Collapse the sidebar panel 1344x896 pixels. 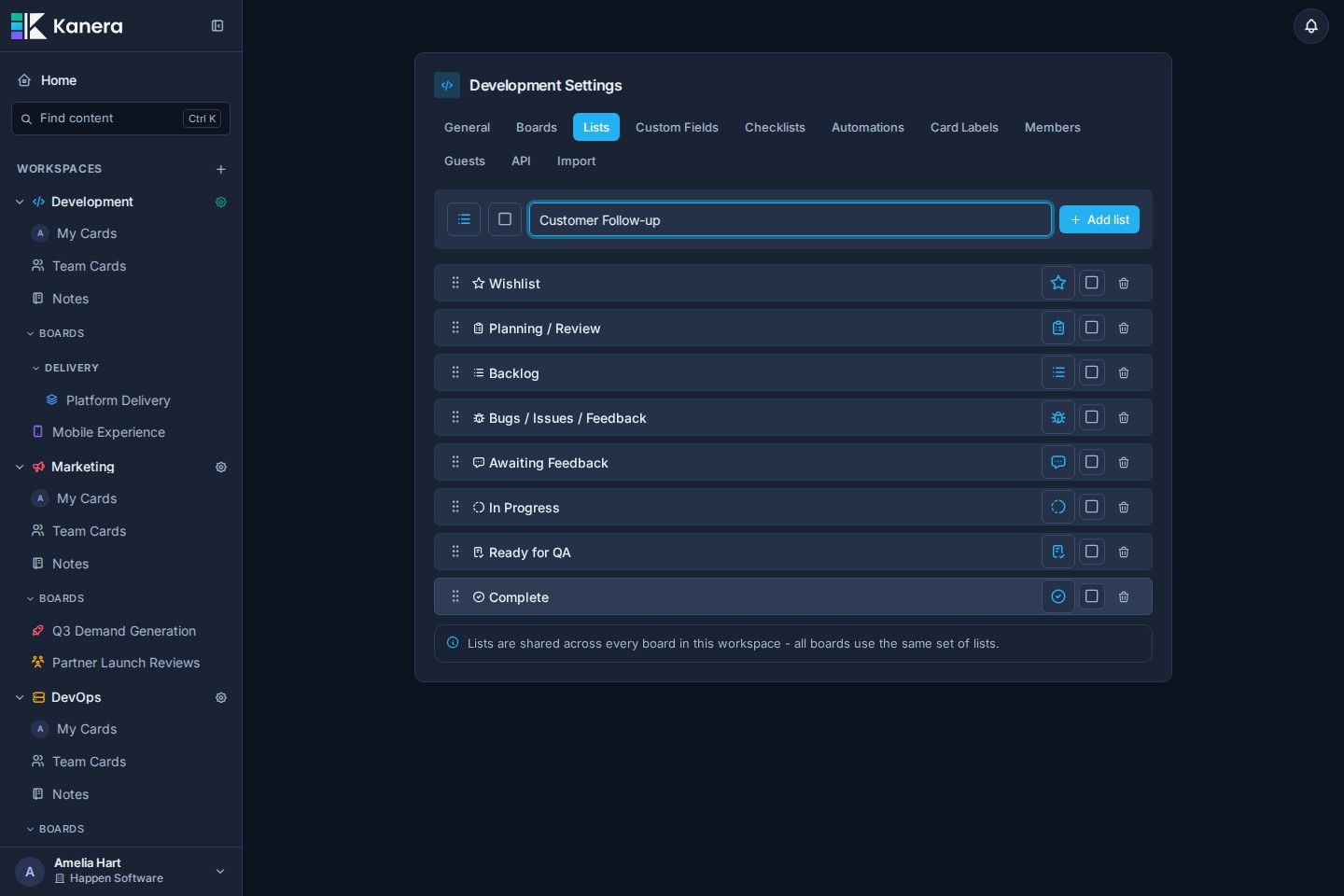coord(217,26)
